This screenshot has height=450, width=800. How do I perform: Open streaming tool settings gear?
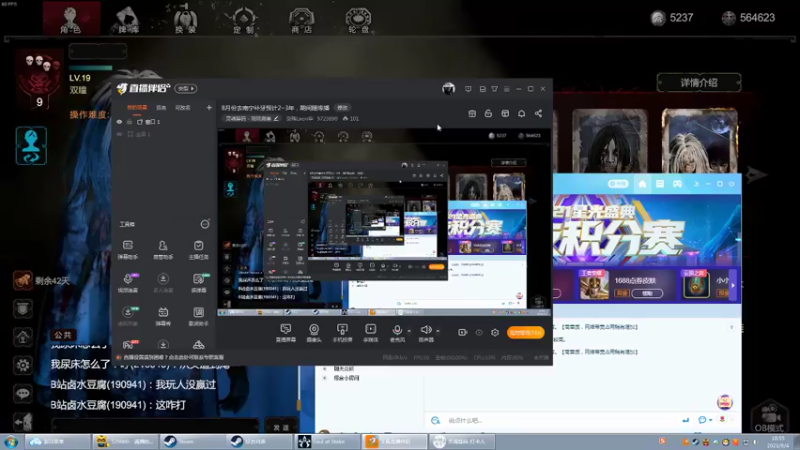click(x=495, y=333)
